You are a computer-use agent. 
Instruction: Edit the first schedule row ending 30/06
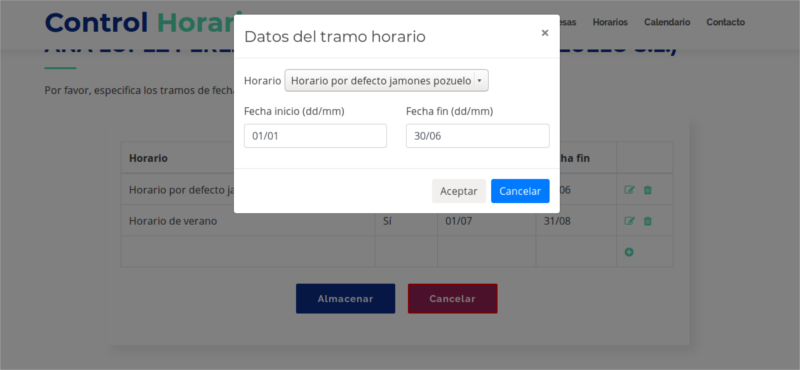point(630,190)
